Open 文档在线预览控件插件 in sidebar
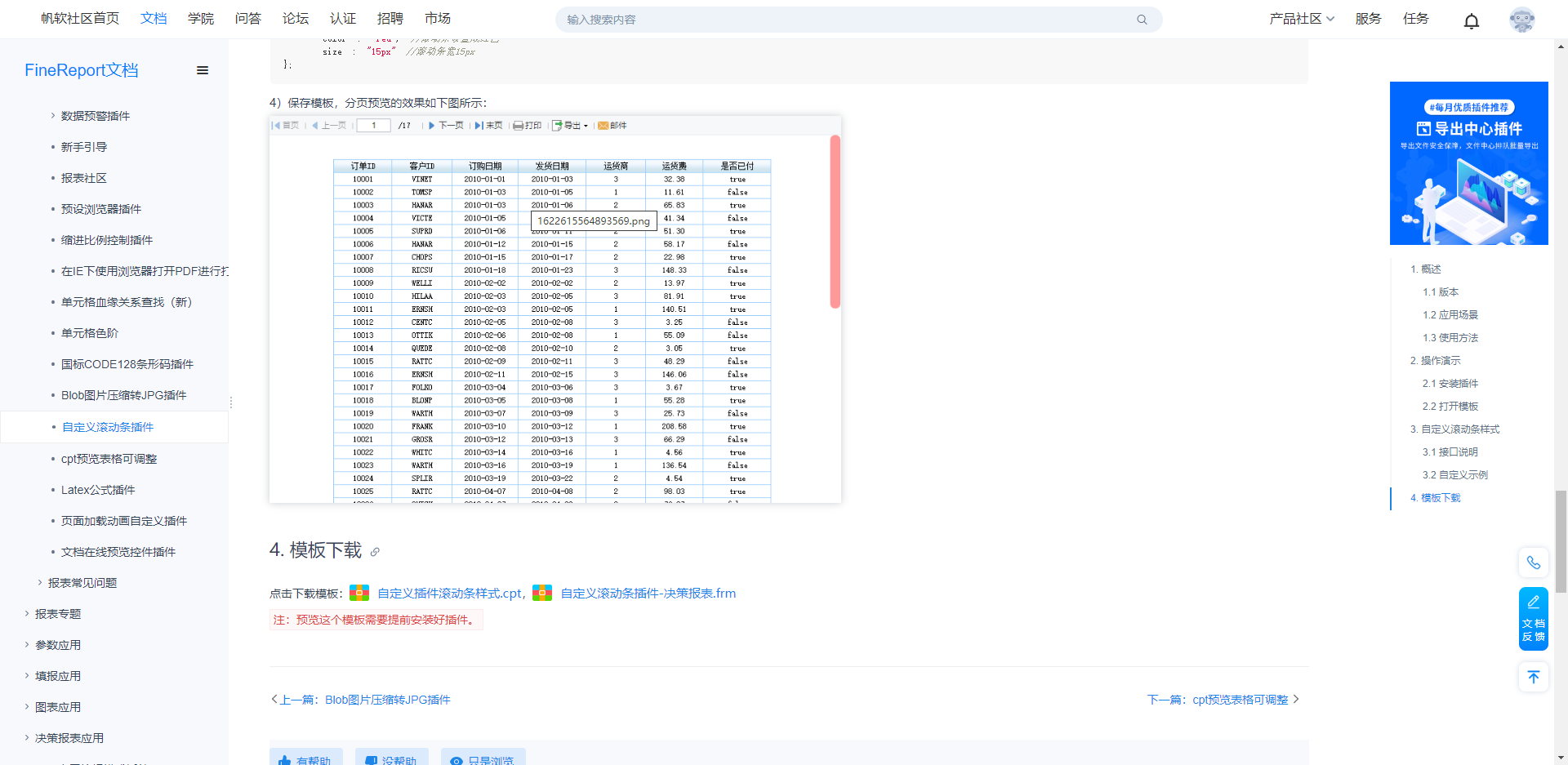The width and height of the screenshot is (1568, 765). coord(118,552)
